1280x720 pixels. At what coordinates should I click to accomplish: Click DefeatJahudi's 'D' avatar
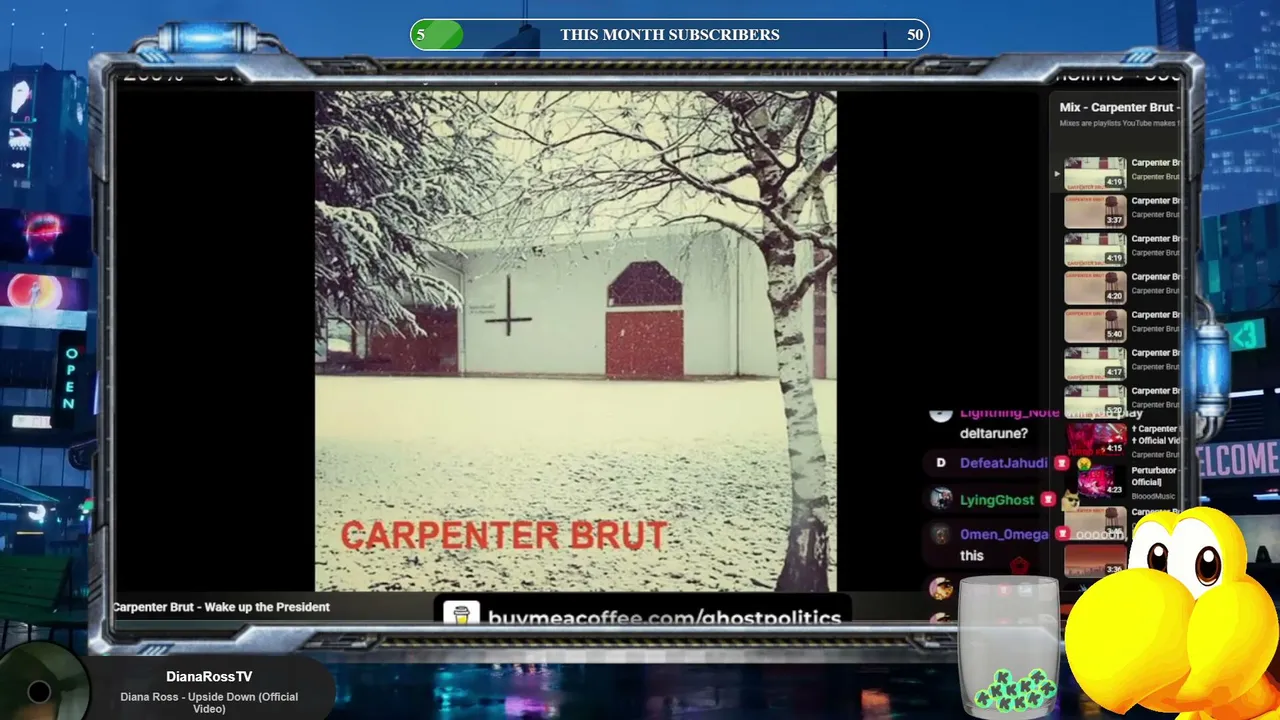(940, 463)
